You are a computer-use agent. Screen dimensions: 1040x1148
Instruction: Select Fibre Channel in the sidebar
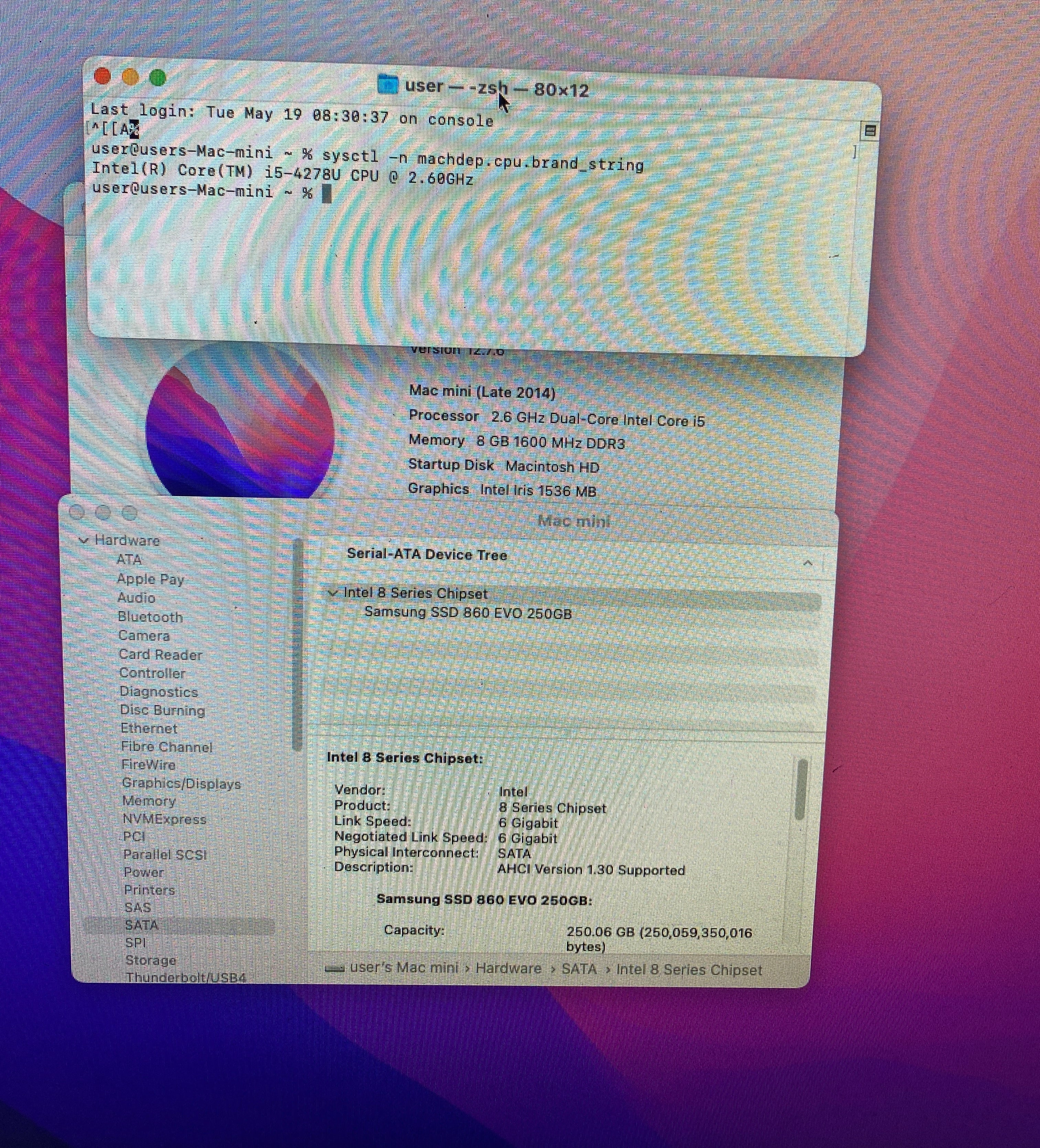167,747
